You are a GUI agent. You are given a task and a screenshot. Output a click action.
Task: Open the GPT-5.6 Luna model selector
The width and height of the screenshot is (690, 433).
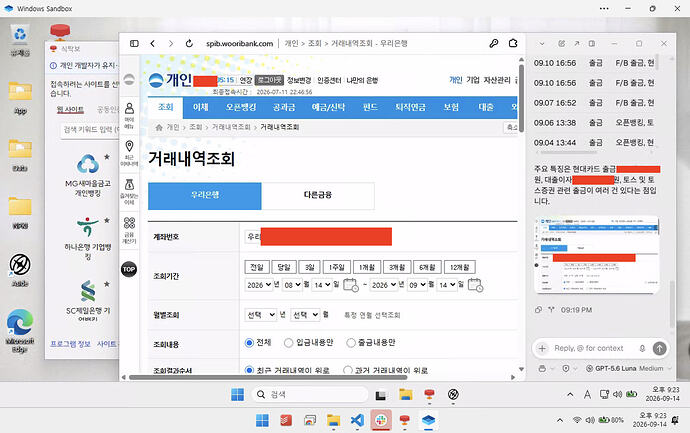[x=629, y=368]
